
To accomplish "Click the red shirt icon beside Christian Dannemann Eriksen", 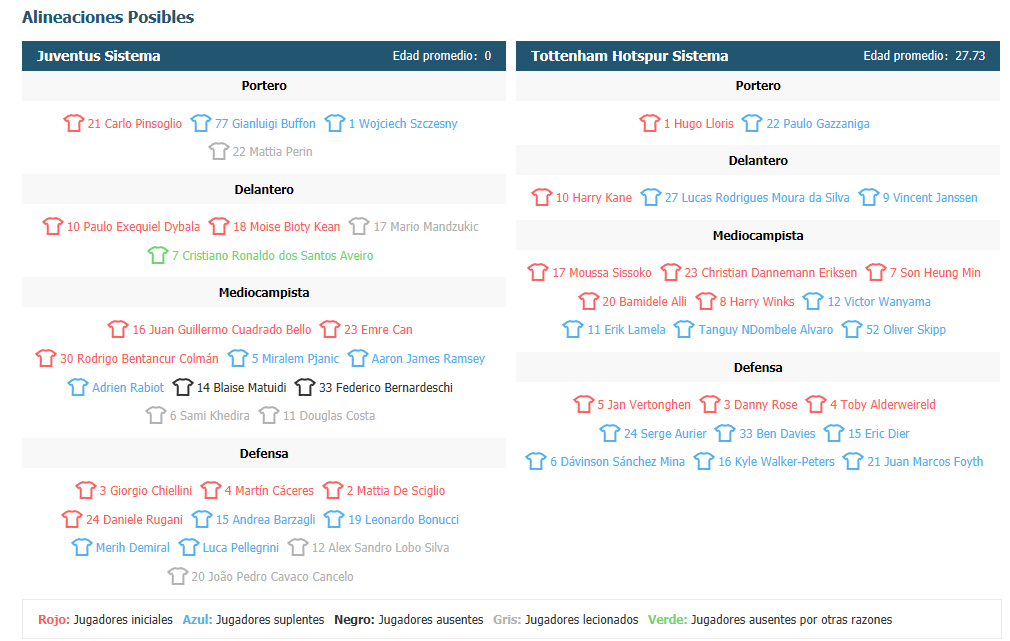I will 671,273.
